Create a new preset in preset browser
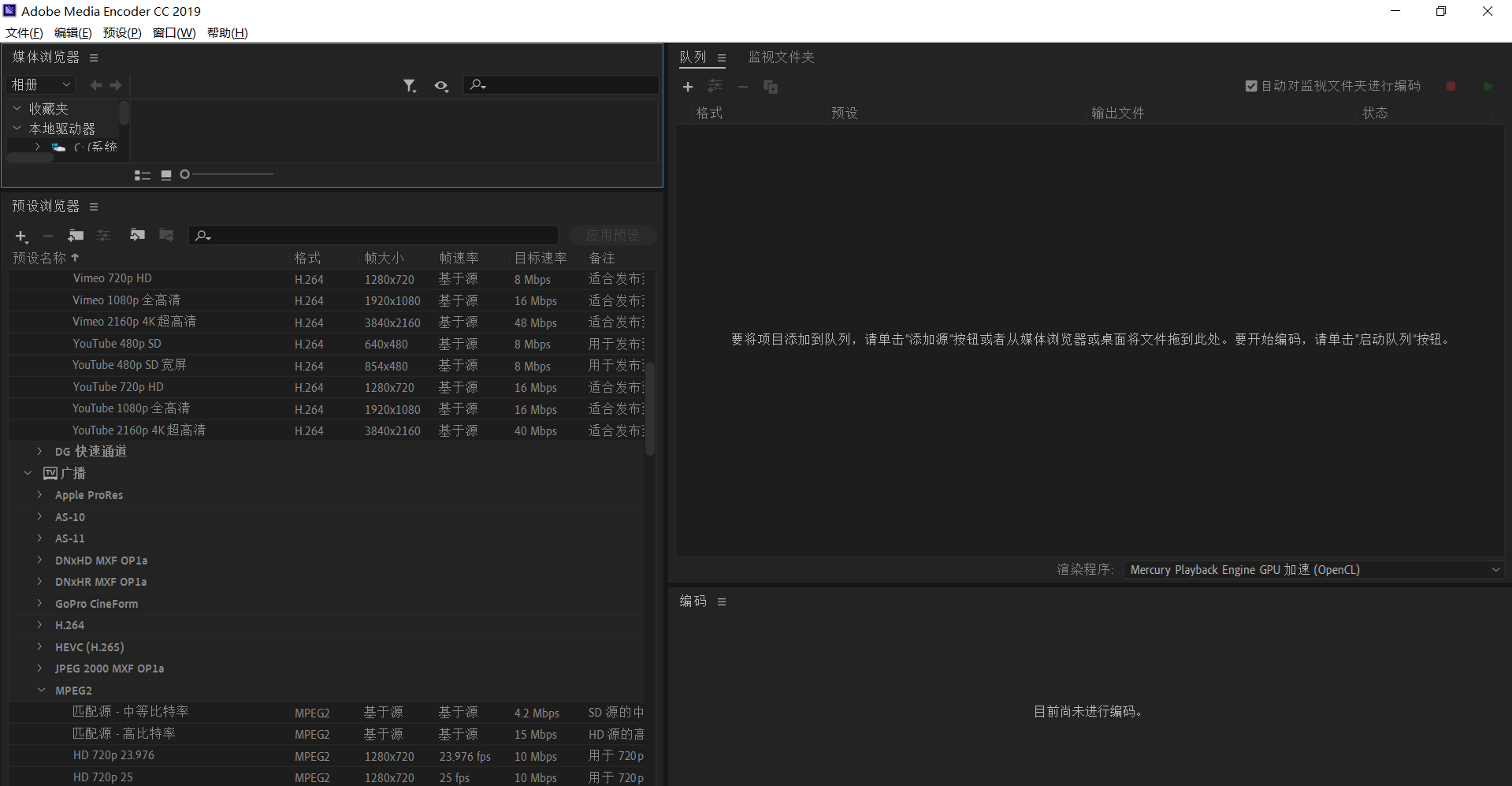1512x786 pixels. 21,236
